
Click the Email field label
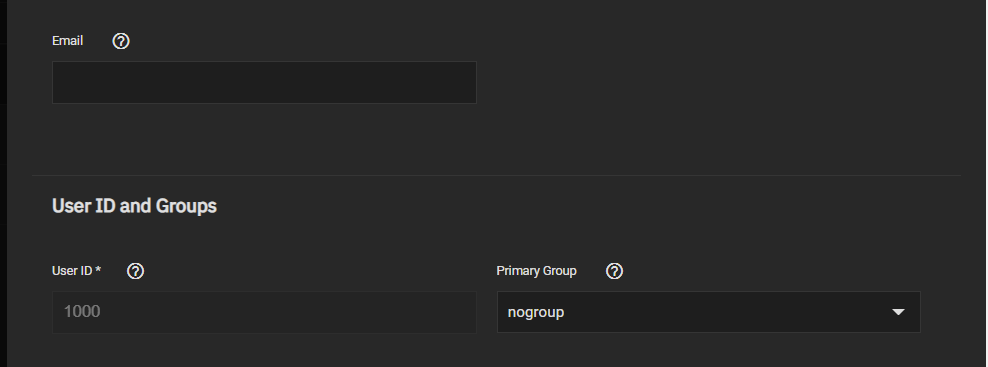pos(67,41)
